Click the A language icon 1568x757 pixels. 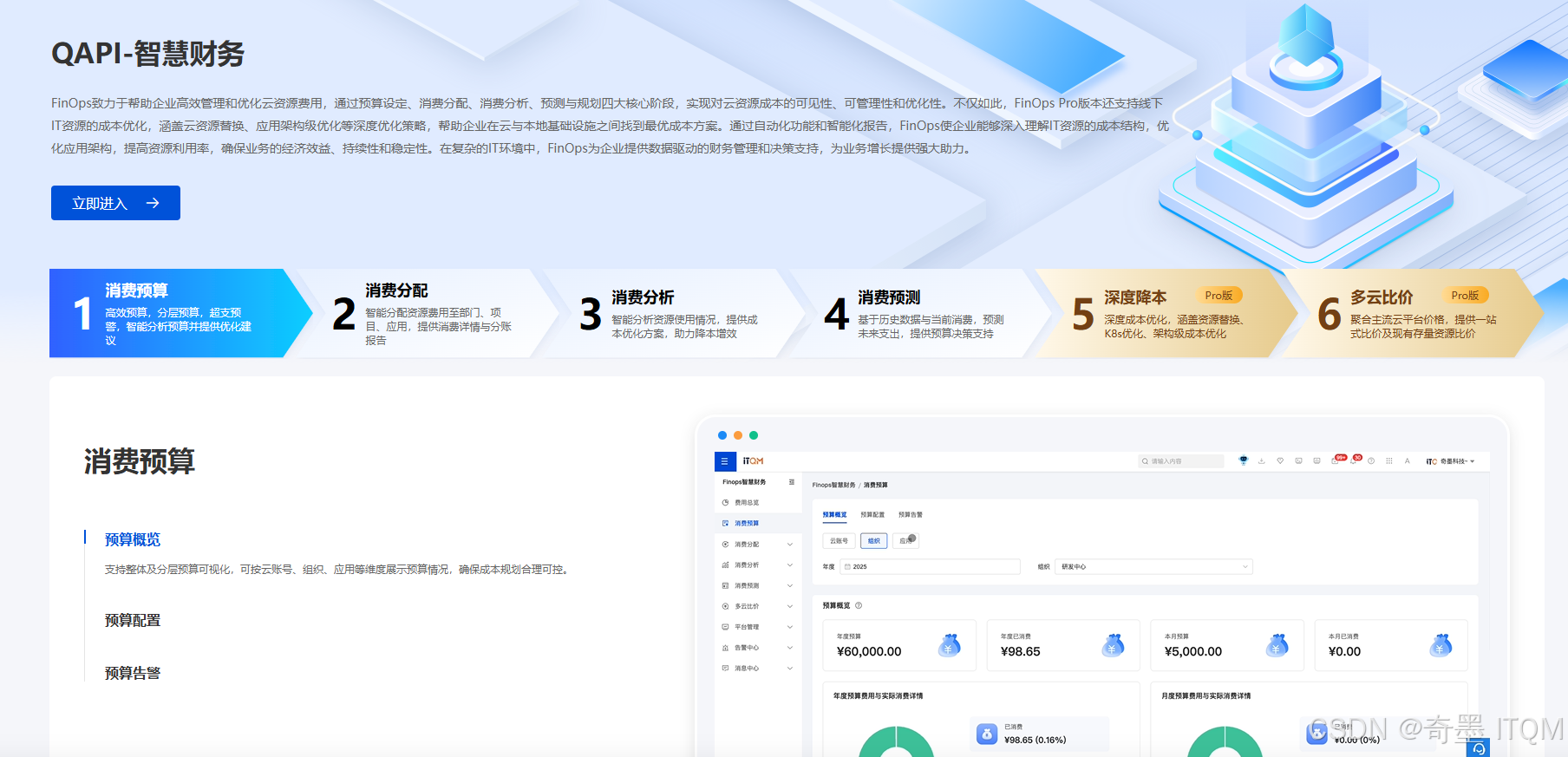(x=1407, y=461)
